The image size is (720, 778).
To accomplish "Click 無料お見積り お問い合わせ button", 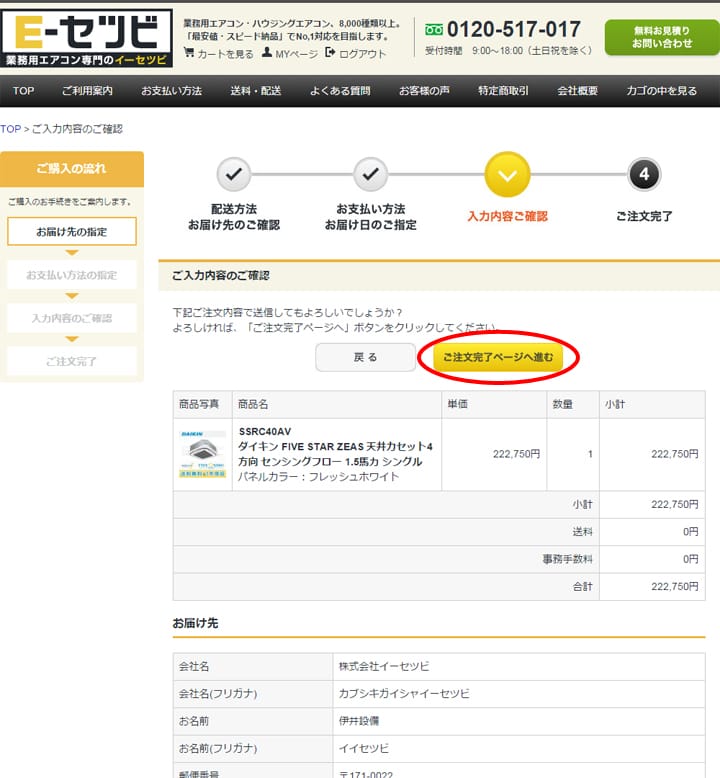I will pos(661,37).
